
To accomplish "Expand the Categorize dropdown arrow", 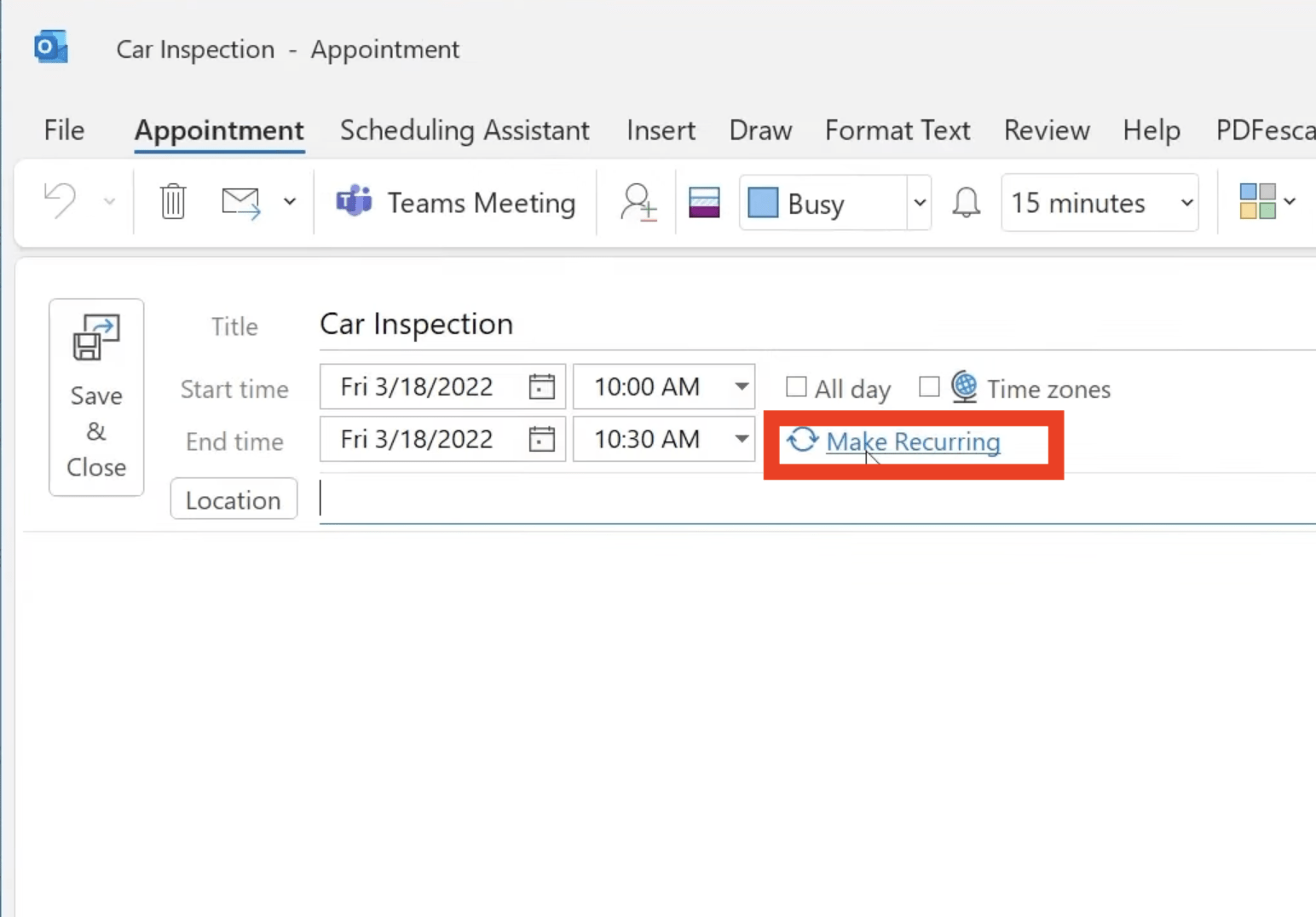I will (x=1290, y=202).
